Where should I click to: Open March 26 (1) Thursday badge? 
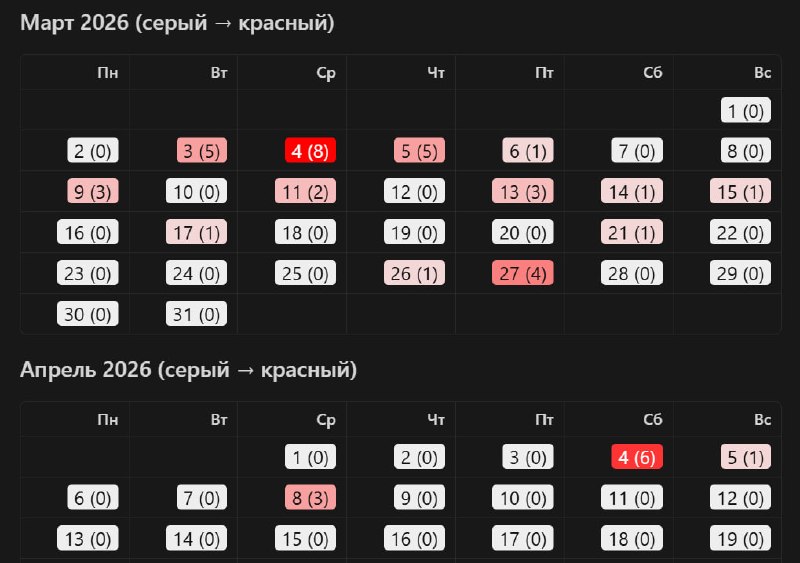tap(414, 273)
